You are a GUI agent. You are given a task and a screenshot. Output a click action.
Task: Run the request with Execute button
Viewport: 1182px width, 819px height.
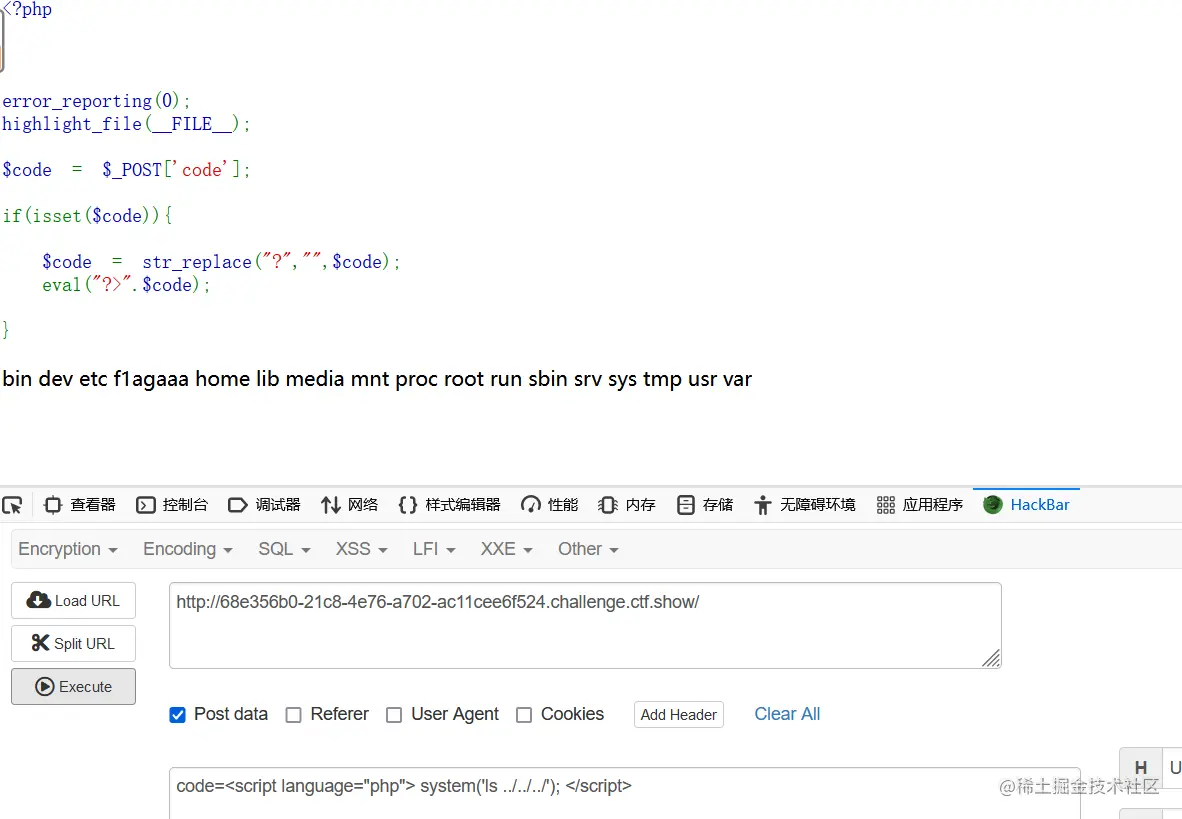pos(73,687)
